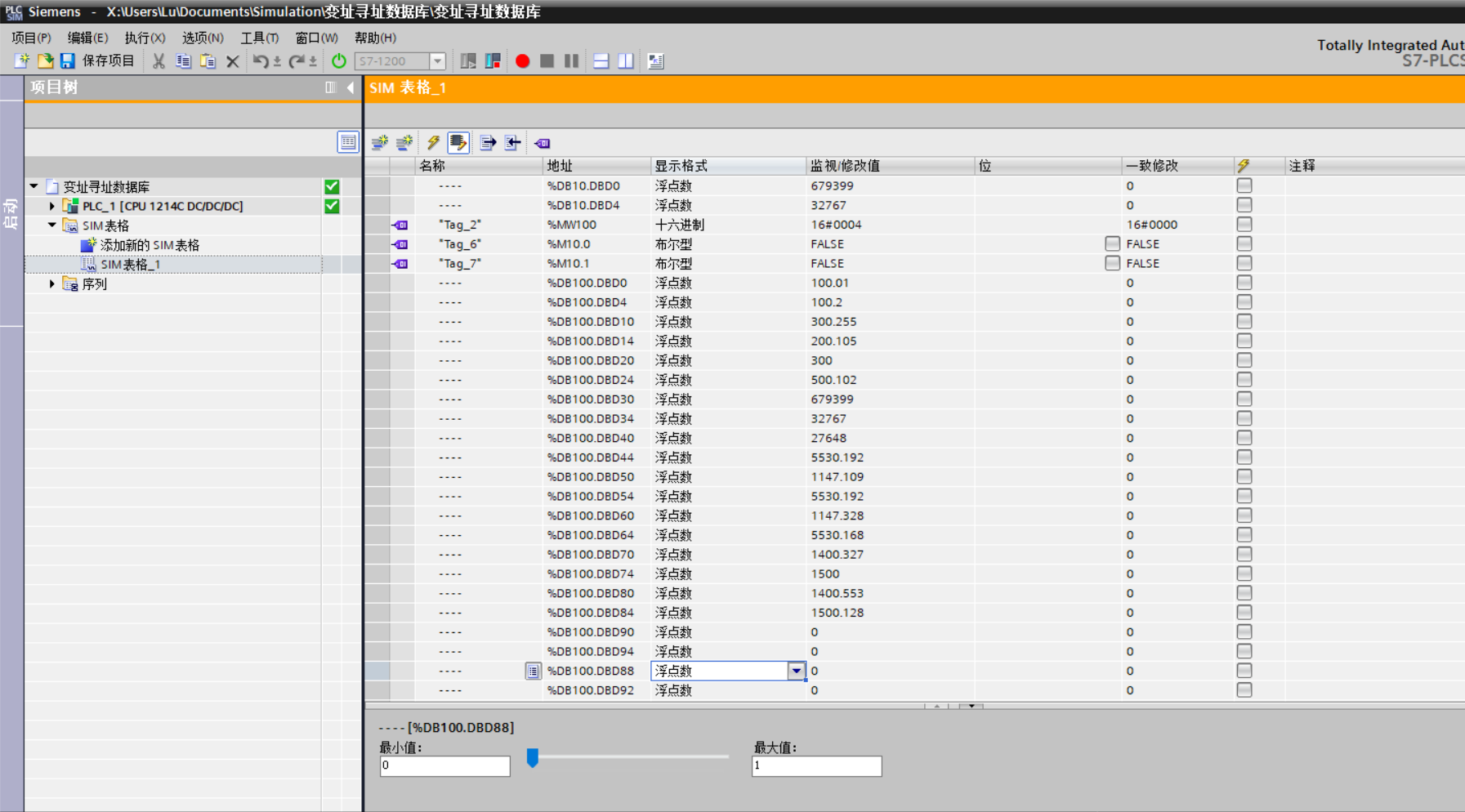Click the 最大值 input field
The width and height of the screenshot is (1465, 812).
point(816,765)
